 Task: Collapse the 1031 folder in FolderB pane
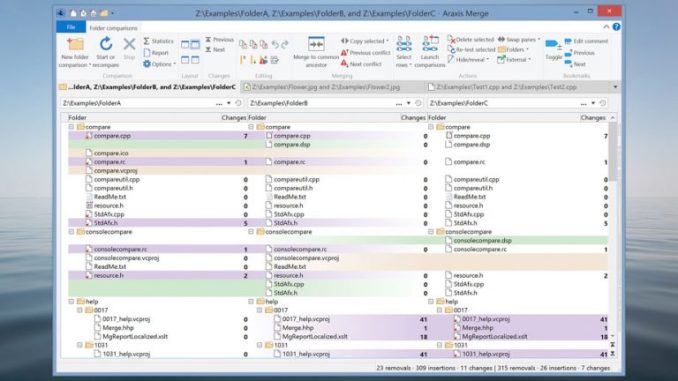pos(259,345)
